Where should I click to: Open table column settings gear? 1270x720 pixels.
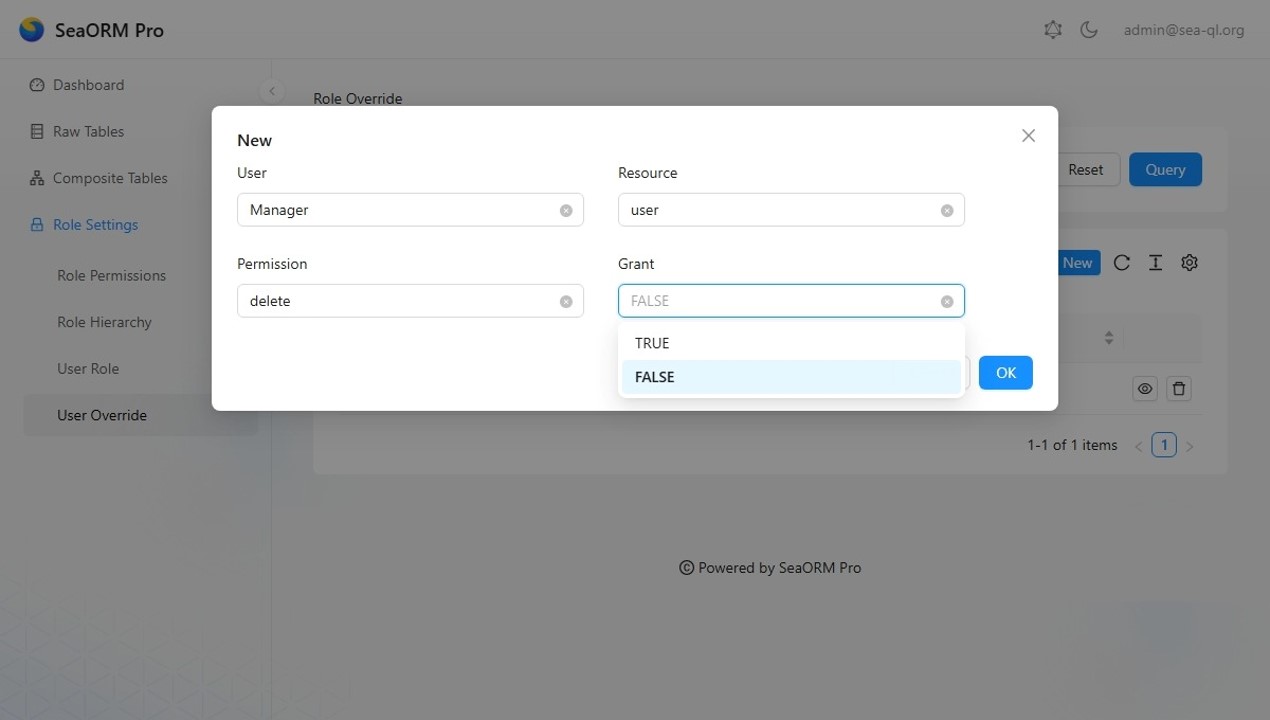point(1189,263)
